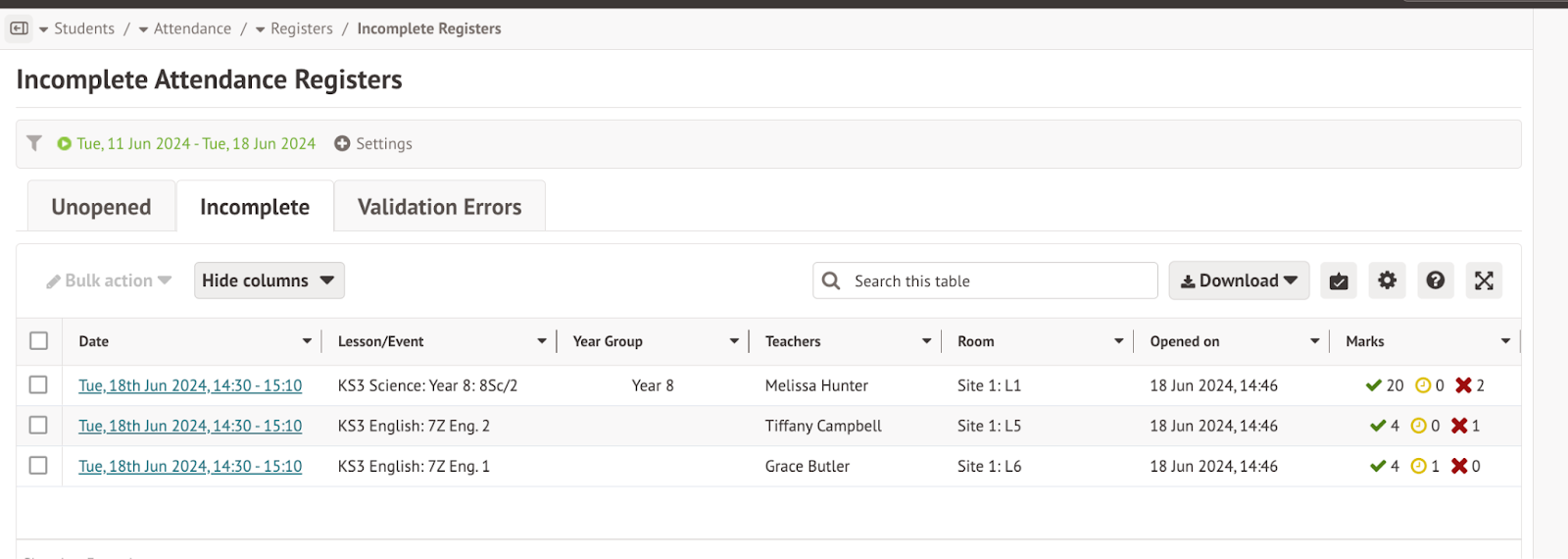Viewport: 1568px width, 559px height.
Task: Switch to the Unopened tab
Action: point(101,207)
